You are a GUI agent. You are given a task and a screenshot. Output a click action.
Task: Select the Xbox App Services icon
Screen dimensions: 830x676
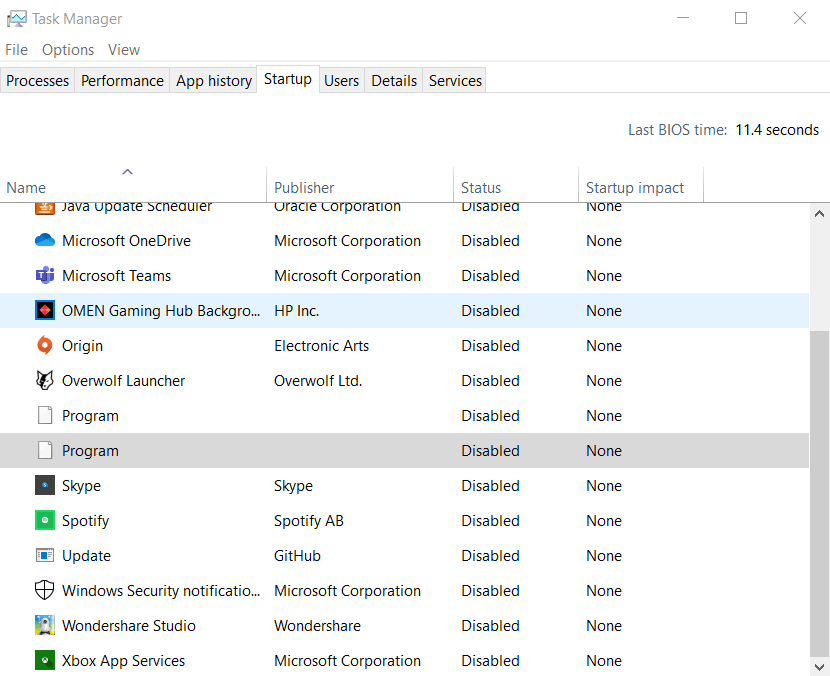[44, 661]
